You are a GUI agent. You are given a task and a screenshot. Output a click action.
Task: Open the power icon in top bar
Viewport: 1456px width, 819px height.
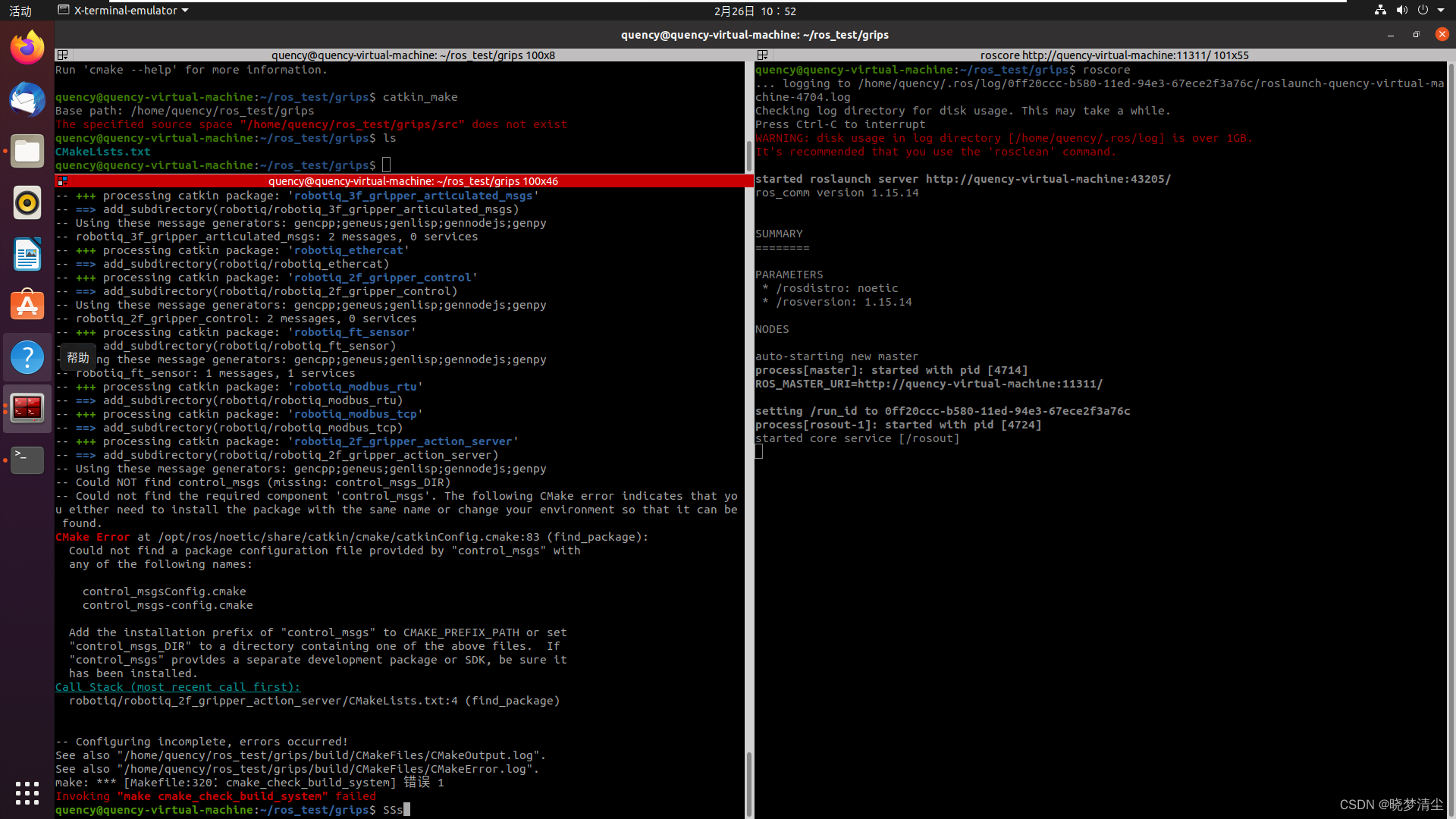click(x=1423, y=11)
